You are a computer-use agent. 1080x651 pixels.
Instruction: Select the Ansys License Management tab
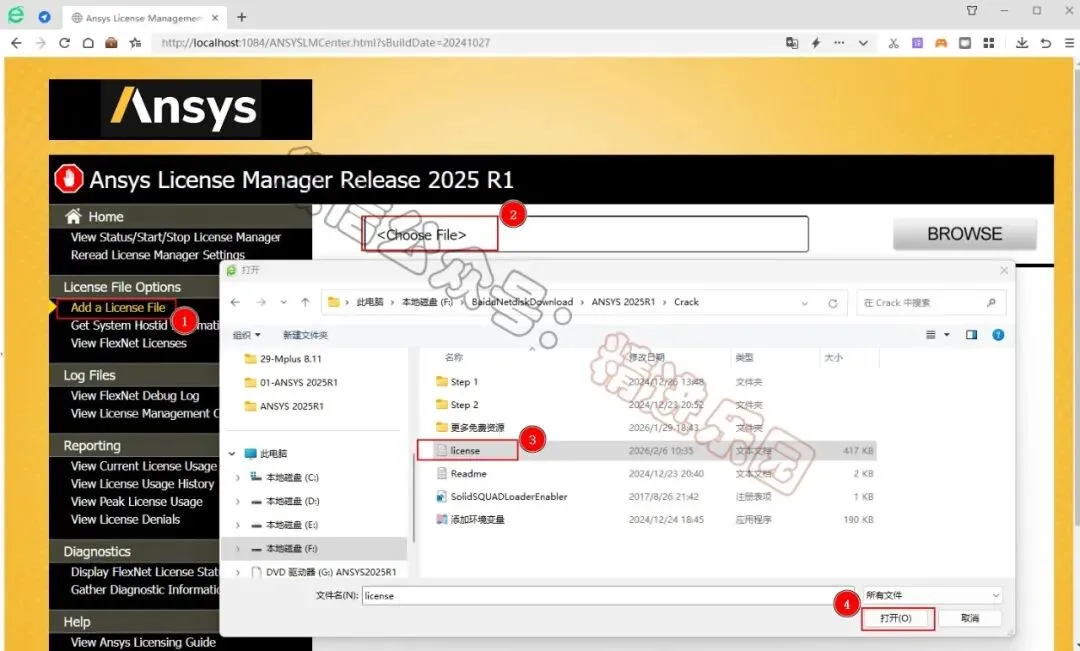(x=144, y=18)
